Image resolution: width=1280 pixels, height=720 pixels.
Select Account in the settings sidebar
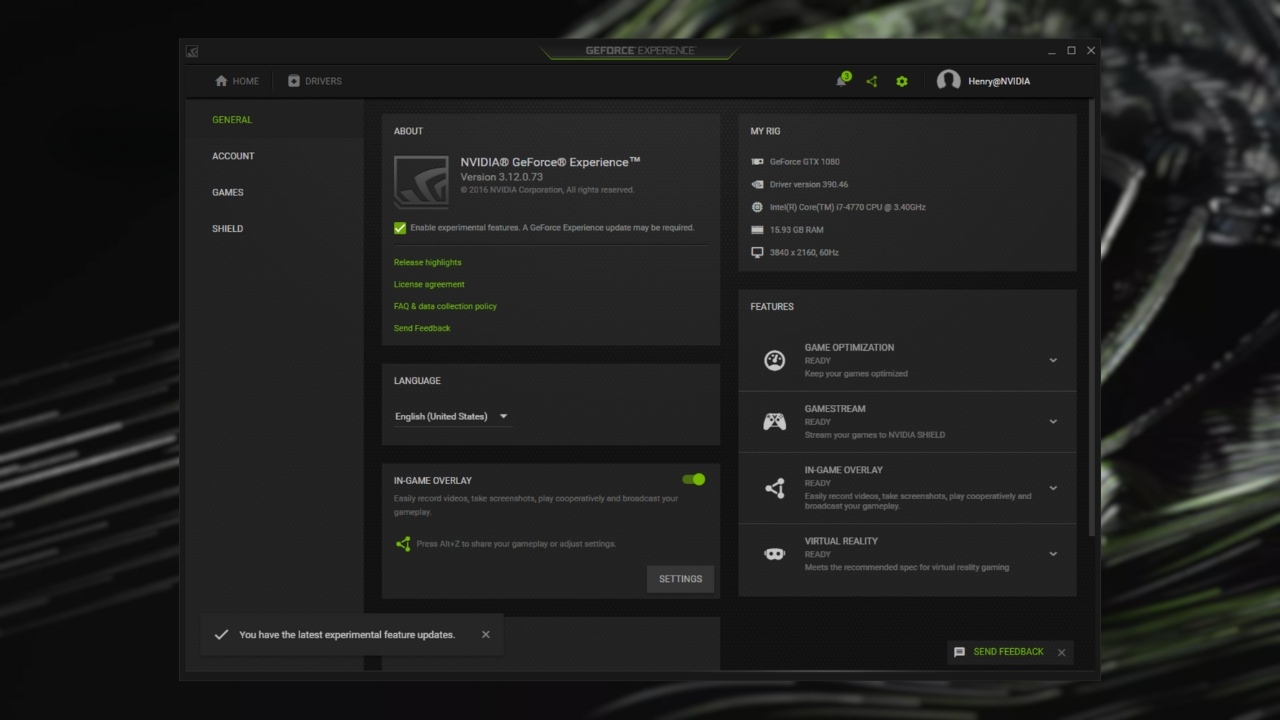pos(233,156)
